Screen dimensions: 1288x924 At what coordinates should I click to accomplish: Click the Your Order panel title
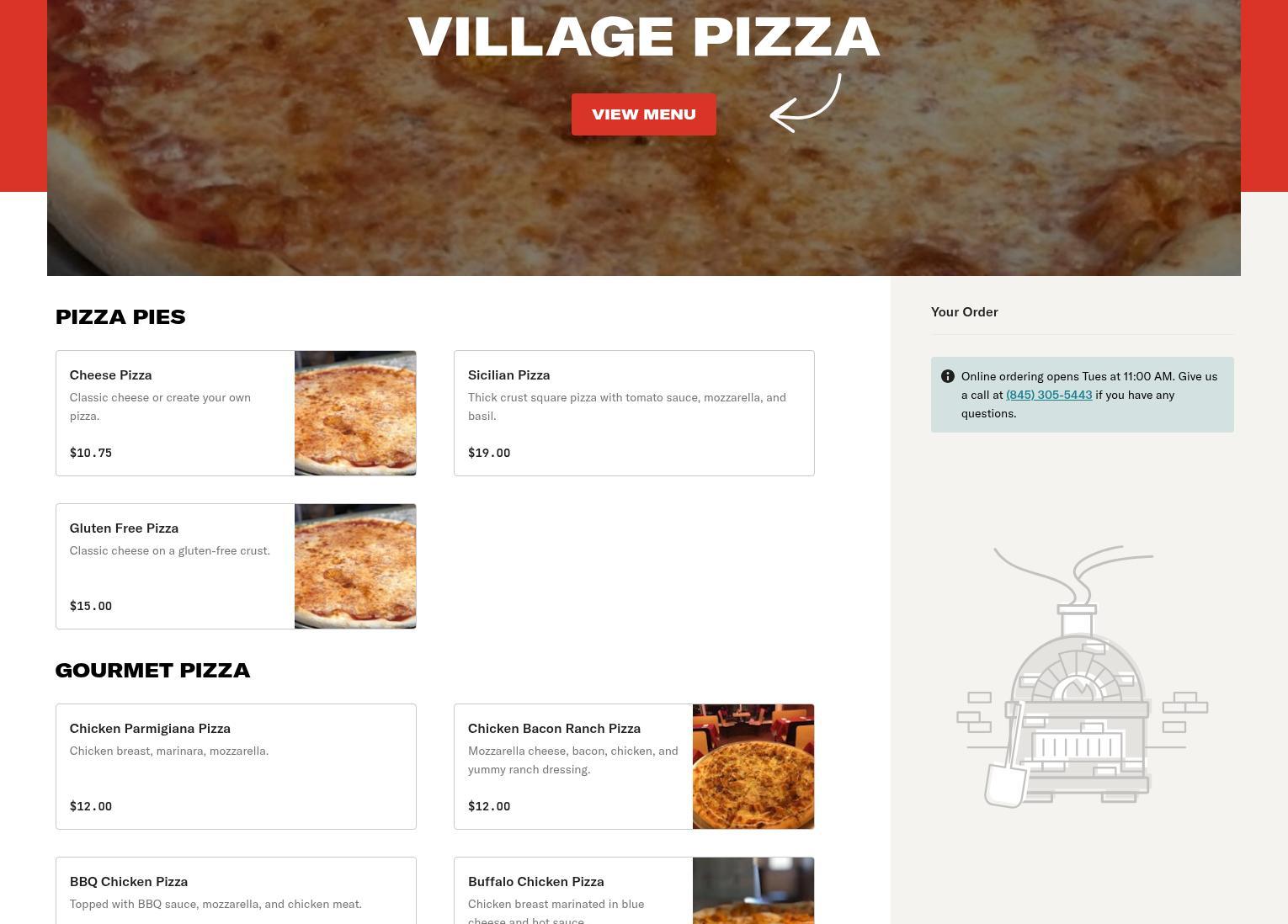coord(965,312)
